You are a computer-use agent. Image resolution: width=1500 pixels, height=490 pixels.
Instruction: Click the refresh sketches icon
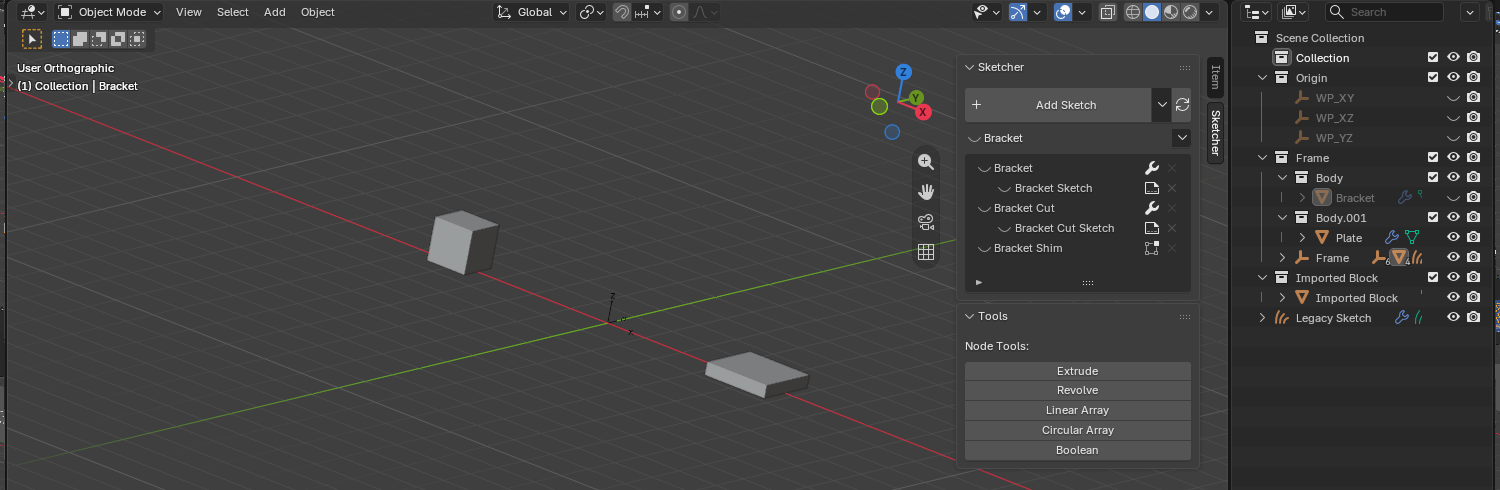point(1182,105)
